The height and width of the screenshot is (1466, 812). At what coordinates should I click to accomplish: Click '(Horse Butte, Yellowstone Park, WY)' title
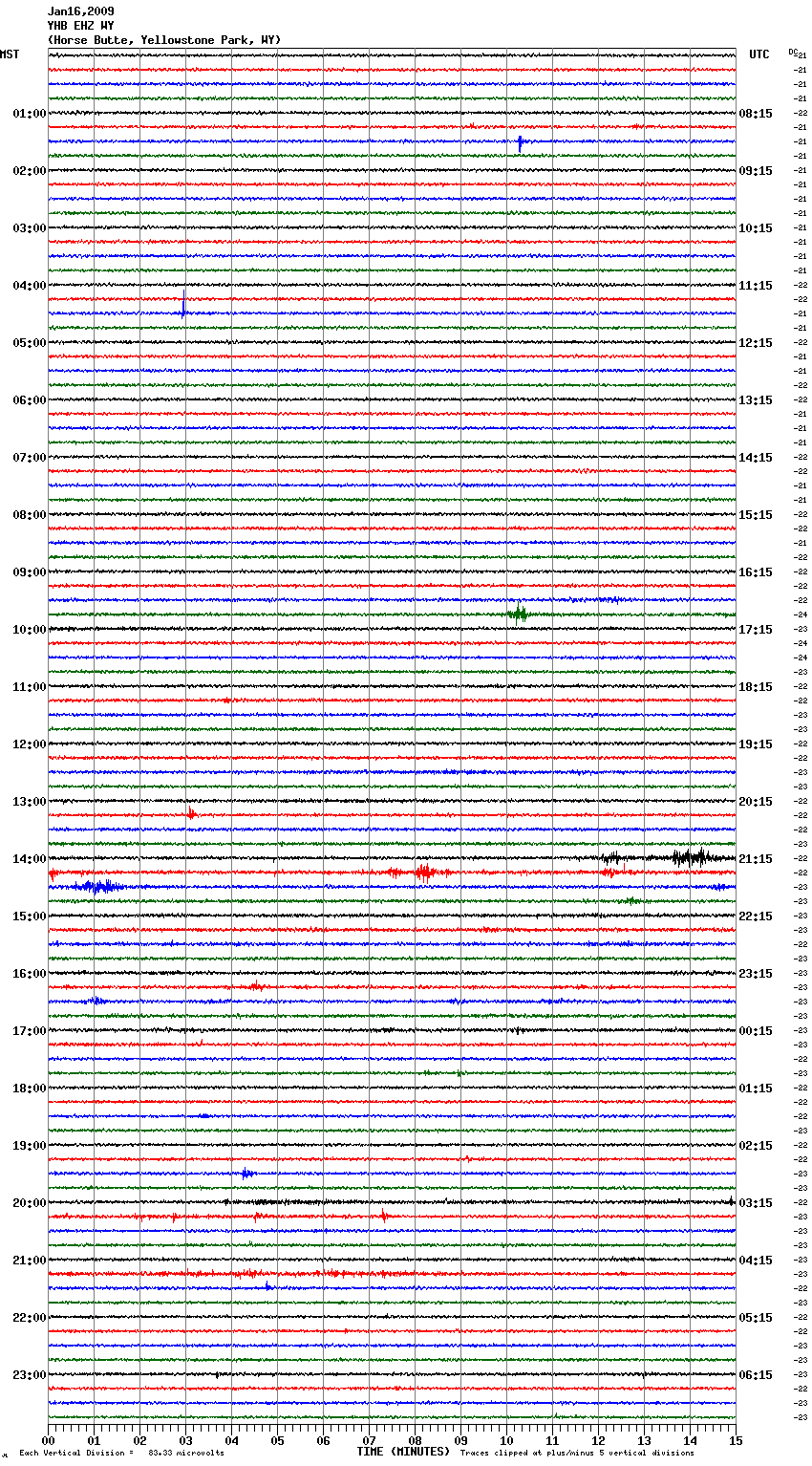pos(164,40)
